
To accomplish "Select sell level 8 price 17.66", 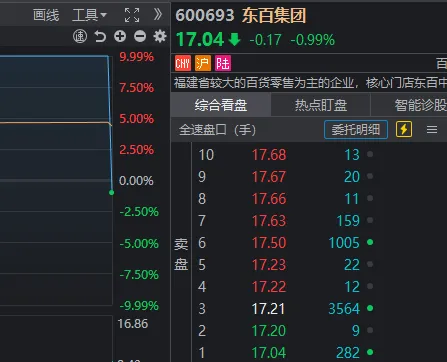I will coord(269,199).
